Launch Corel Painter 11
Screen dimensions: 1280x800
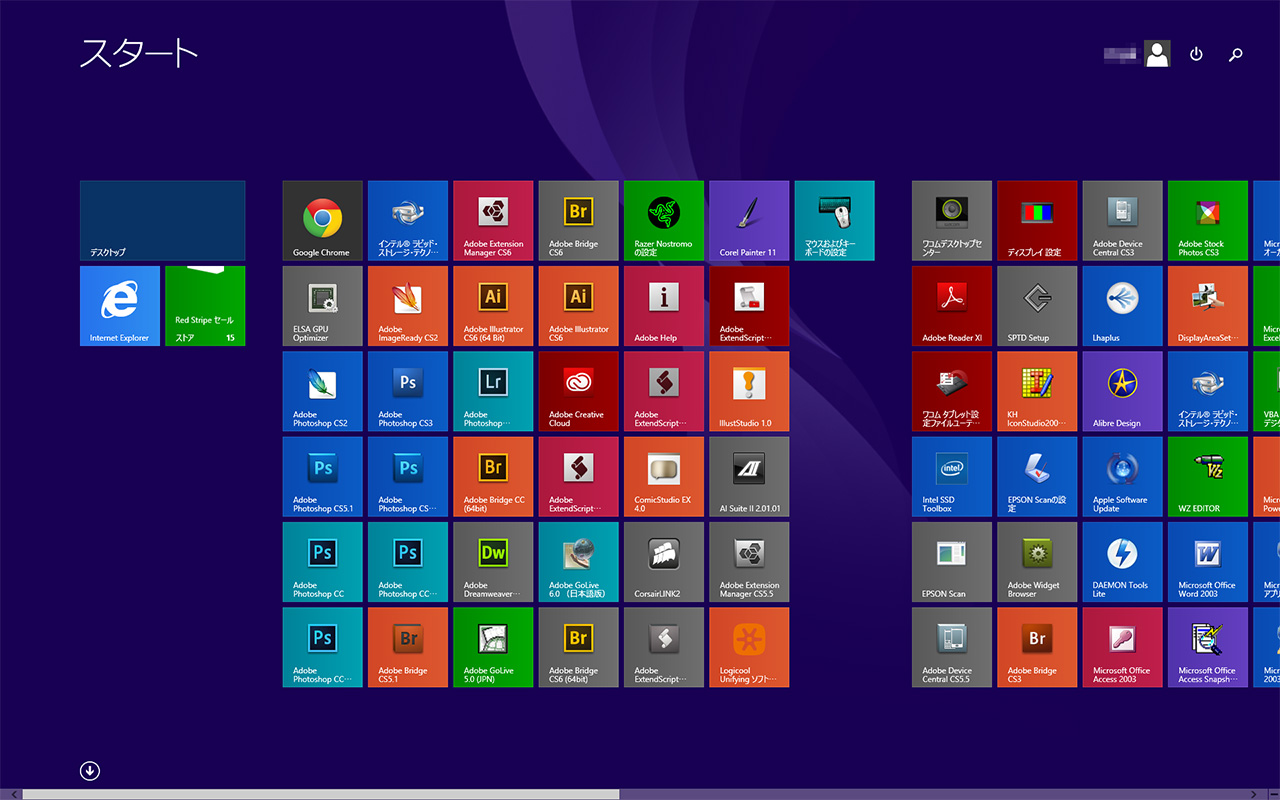[749, 221]
